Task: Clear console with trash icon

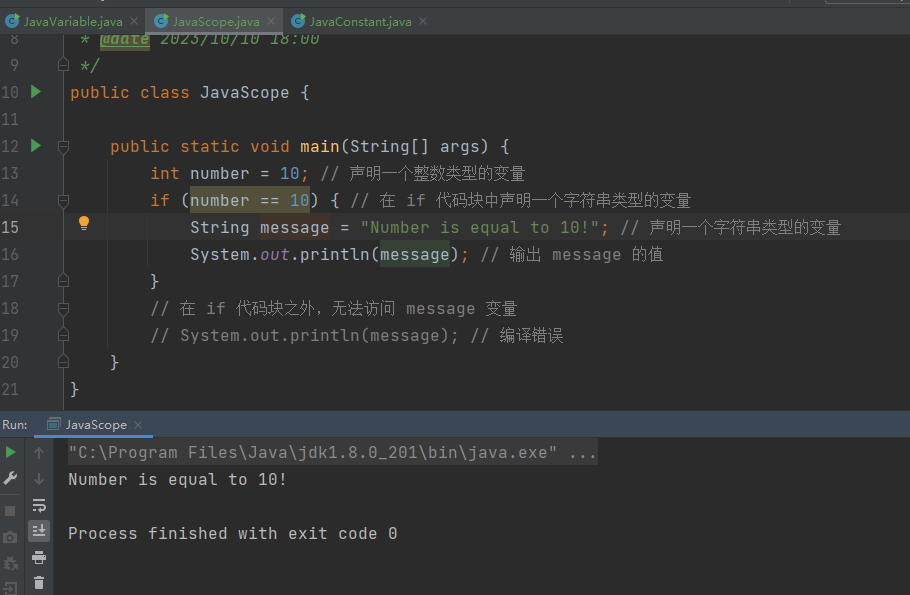Action: [x=39, y=583]
